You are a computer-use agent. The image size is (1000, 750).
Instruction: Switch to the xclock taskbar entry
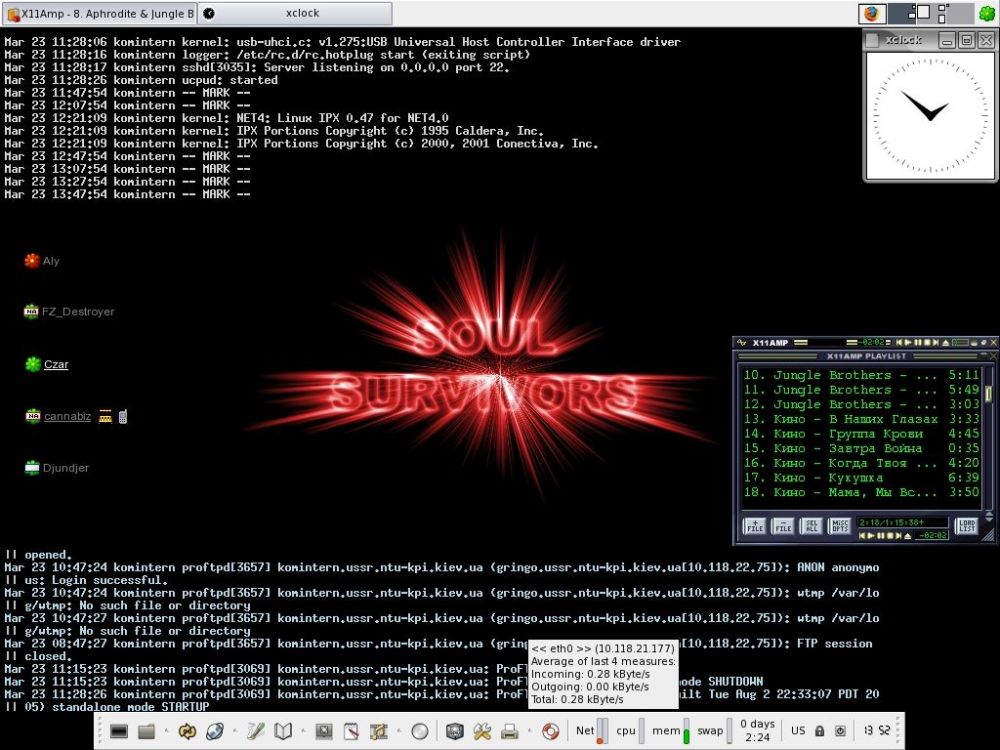(295, 13)
